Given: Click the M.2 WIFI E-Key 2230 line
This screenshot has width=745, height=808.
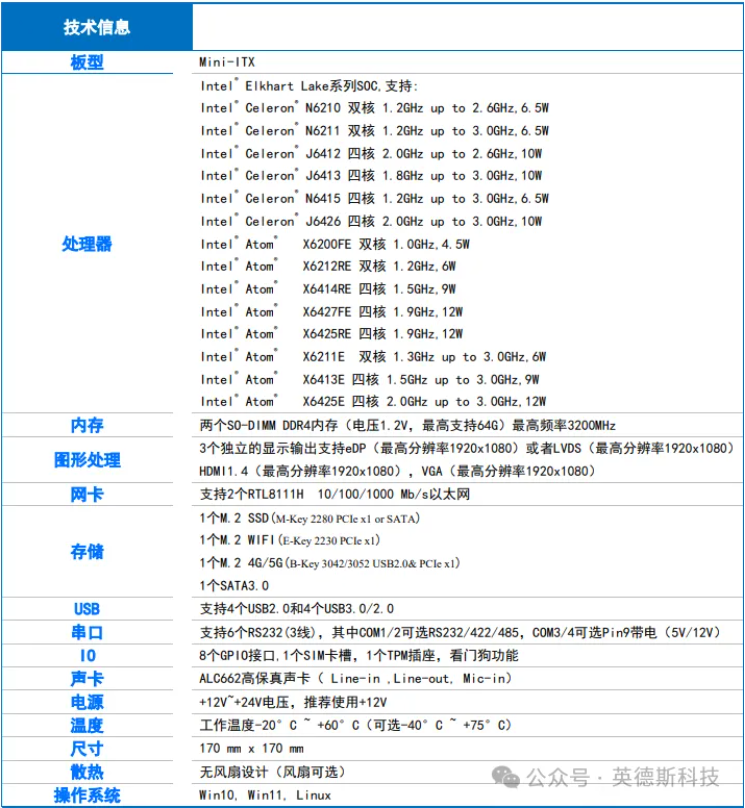Looking at the screenshot, I should point(290,540).
